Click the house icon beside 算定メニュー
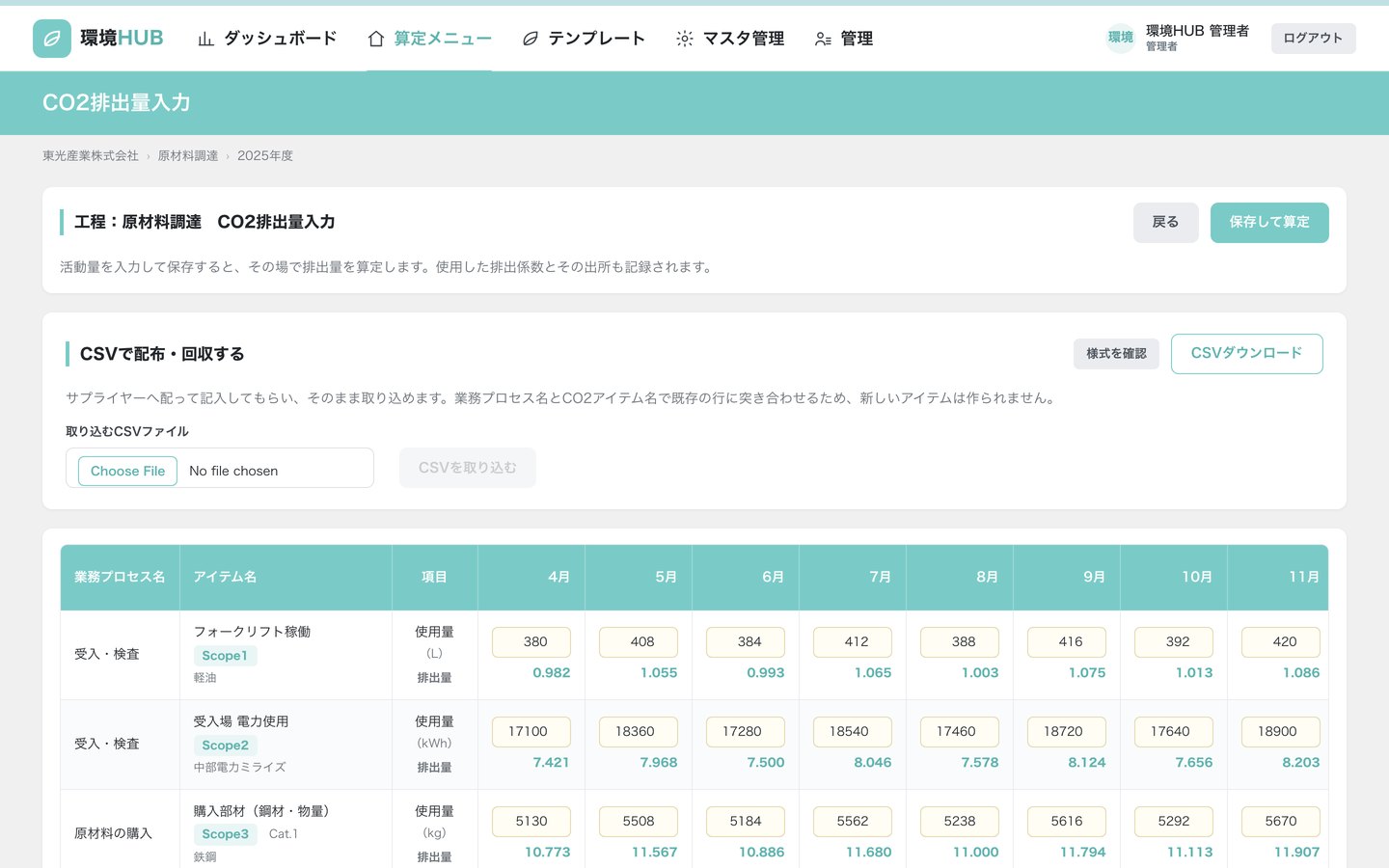Image resolution: width=1389 pixels, height=868 pixels. (x=376, y=39)
